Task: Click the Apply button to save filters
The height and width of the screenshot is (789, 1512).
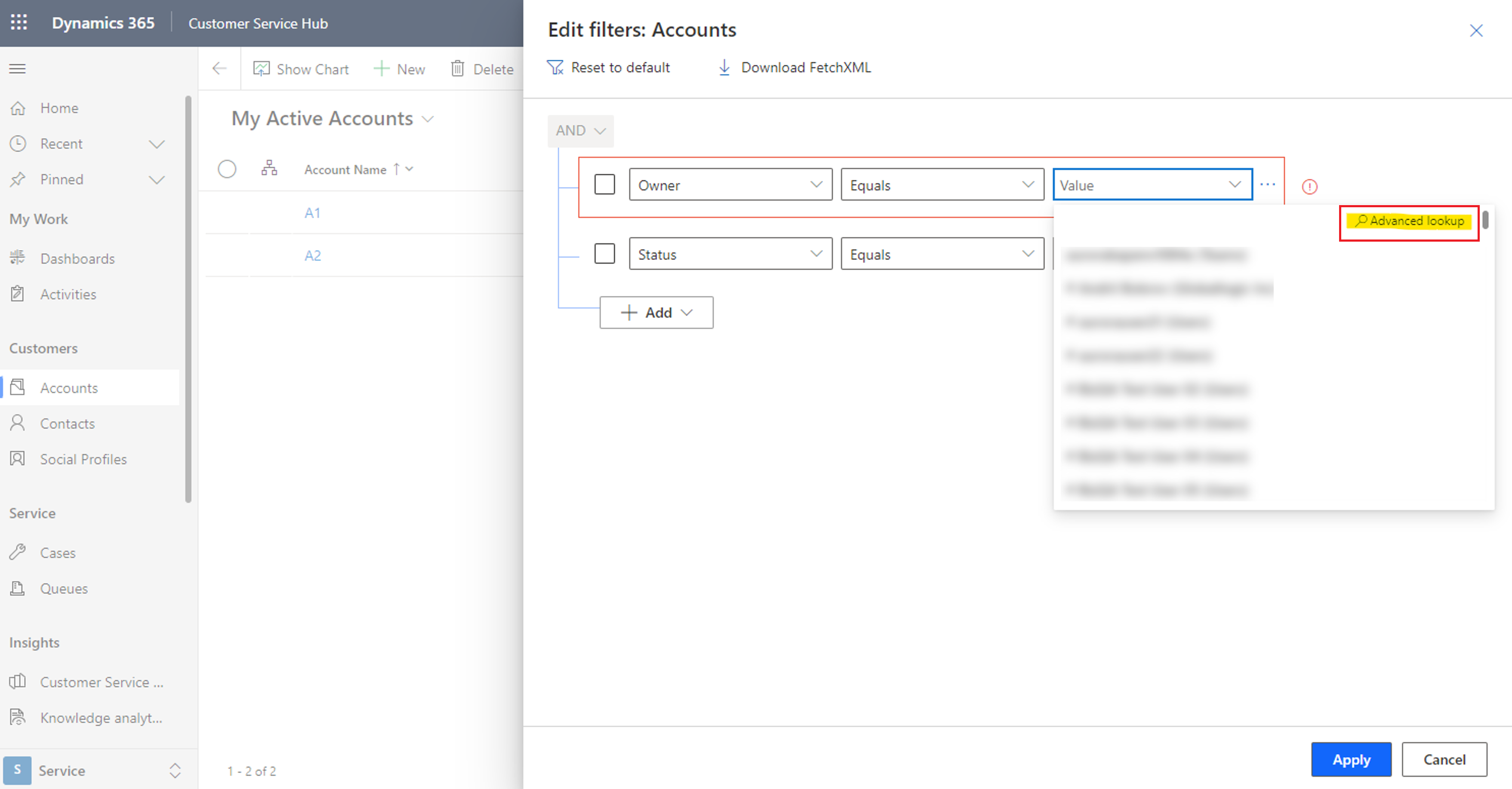Action: pyautogui.click(x=1351, y=759)
